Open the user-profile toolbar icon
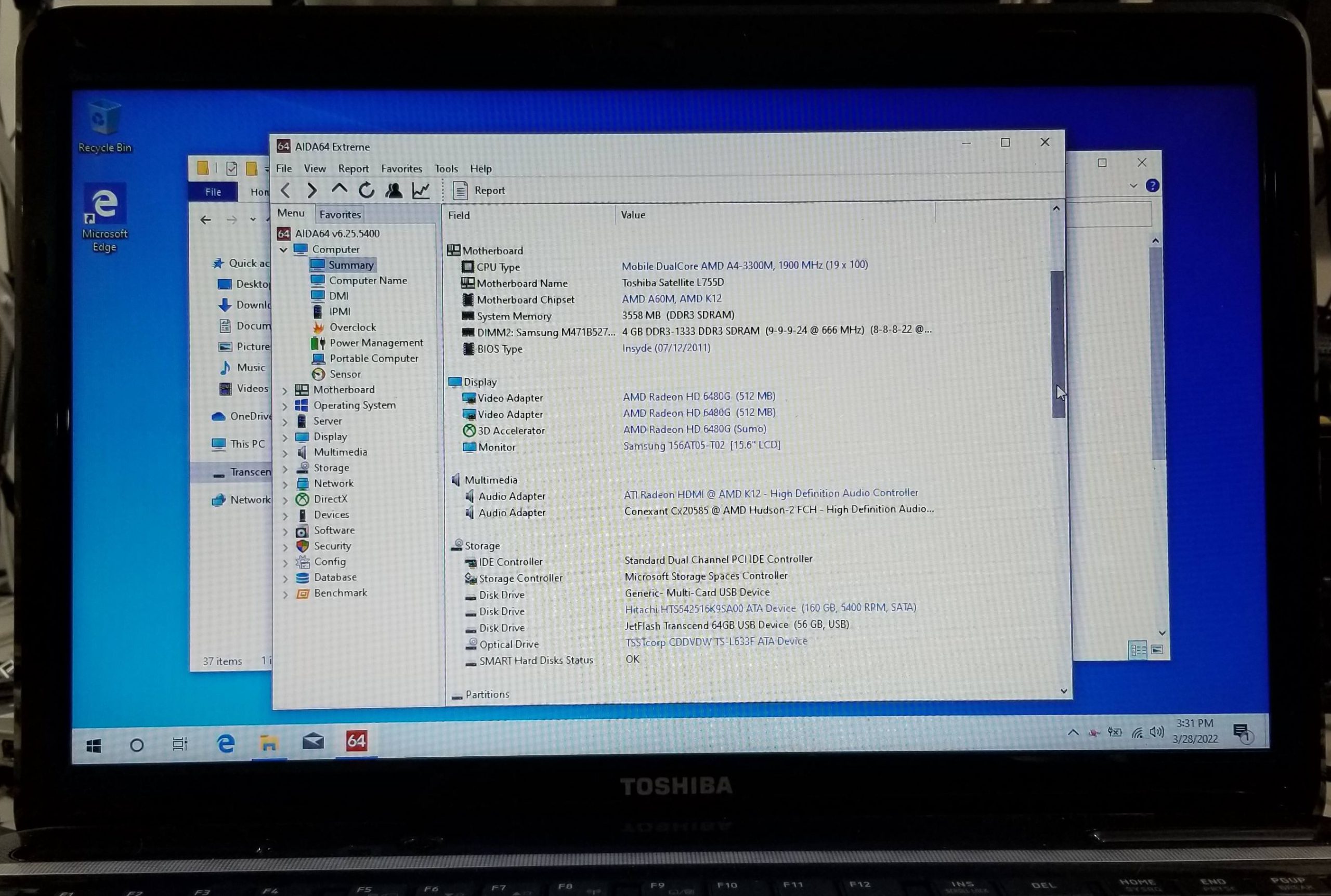This screenshot has height=896, width=1331. tap(393, 190)
